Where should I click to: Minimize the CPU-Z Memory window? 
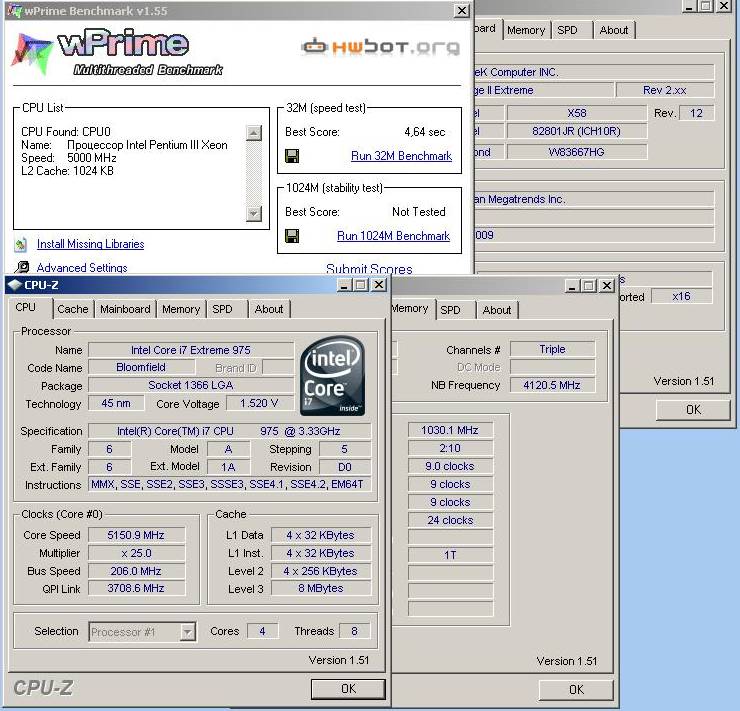click(x=572, y=285)
